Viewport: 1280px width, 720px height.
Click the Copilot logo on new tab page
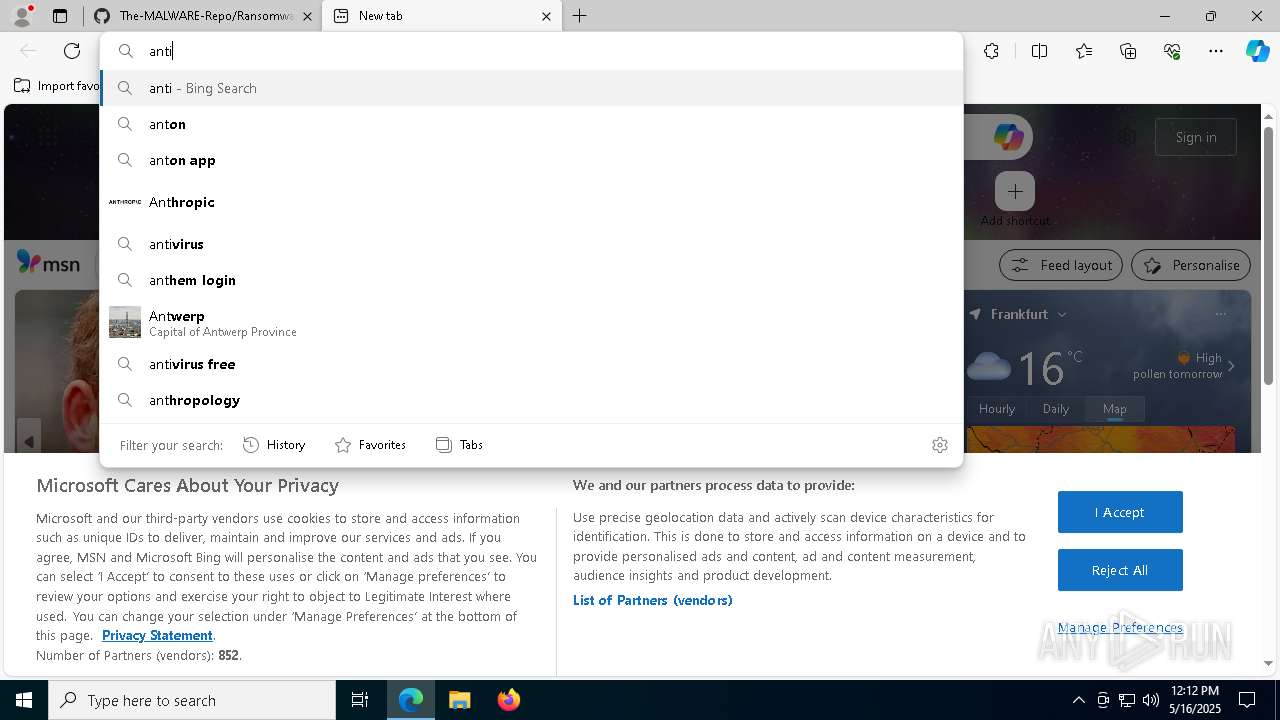(x=1008, y=137)
